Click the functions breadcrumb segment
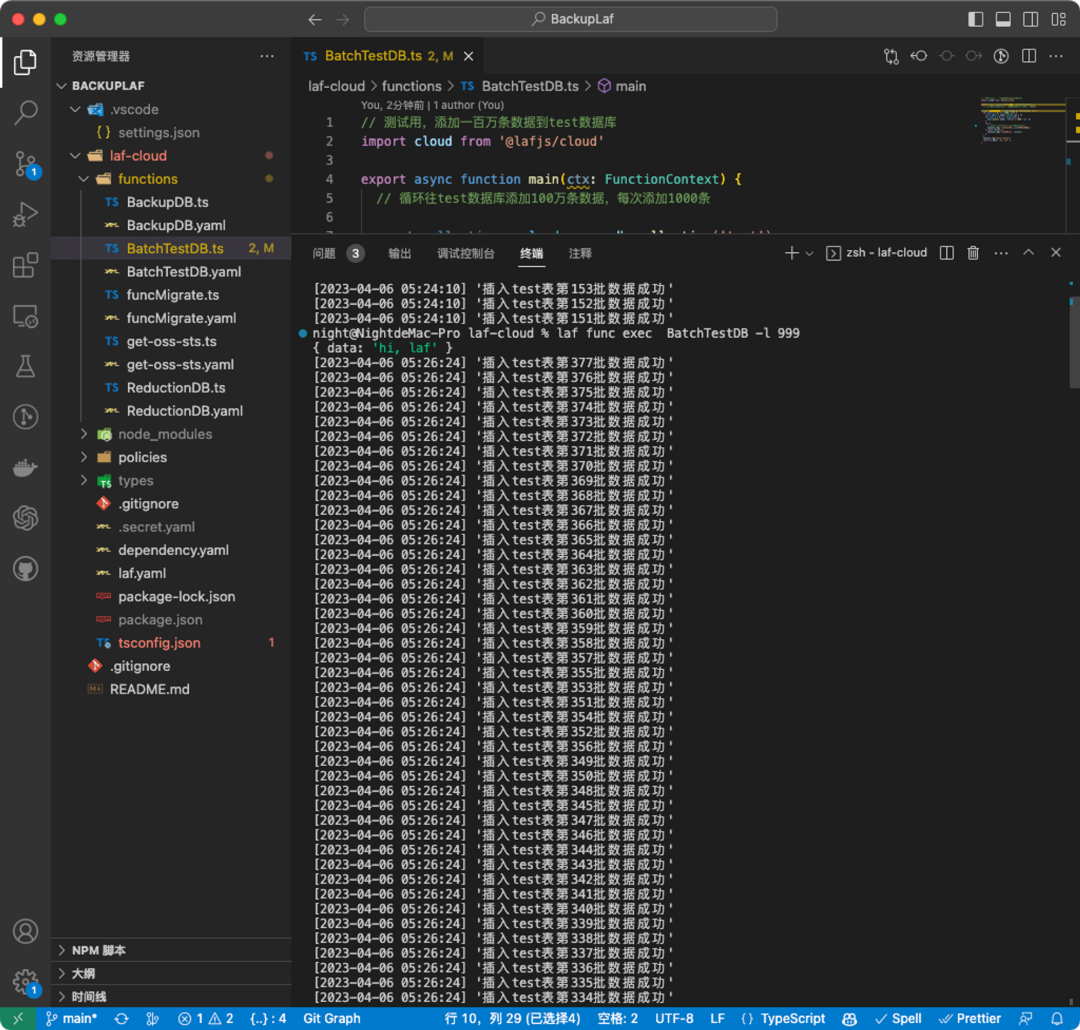The image size is (1080, 1030). (x=411, y=86)
